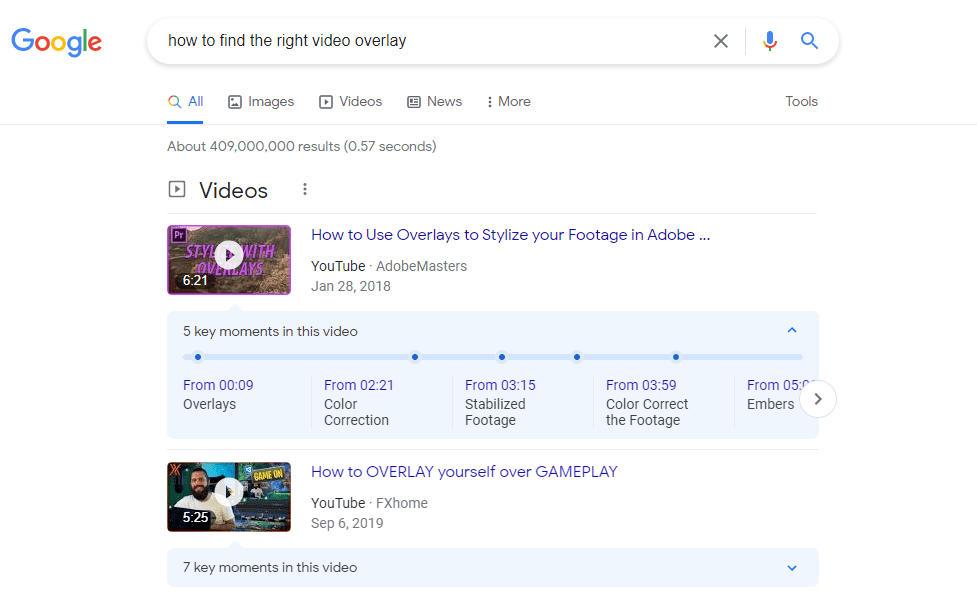Open the three-dot menu beside Videos heading
The height and width of the screenshot is (591, 977).
(305, 190)
